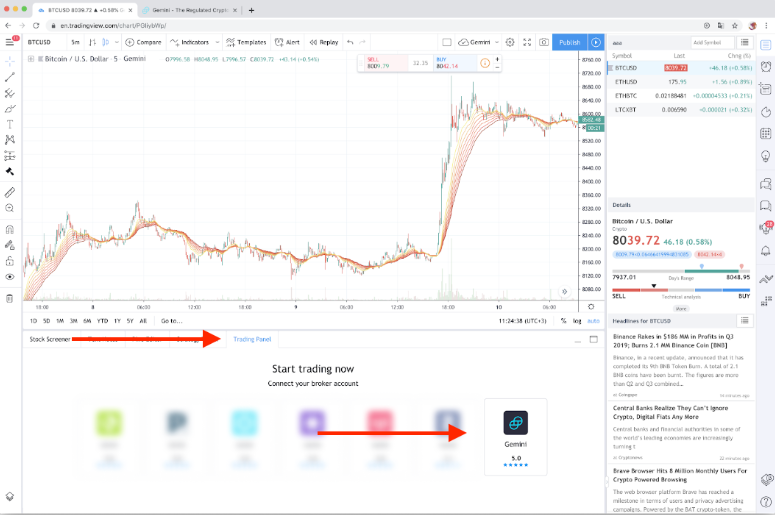The width and height of the screenshot is (775, 515).
Task: Toggle log scale on chart
Action: 577,321
